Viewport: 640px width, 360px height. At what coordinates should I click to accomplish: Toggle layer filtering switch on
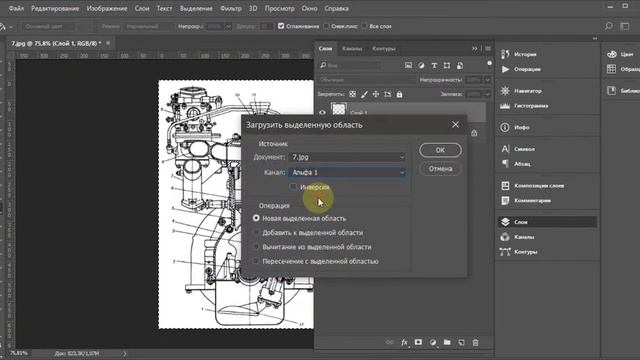coord(489,63)
